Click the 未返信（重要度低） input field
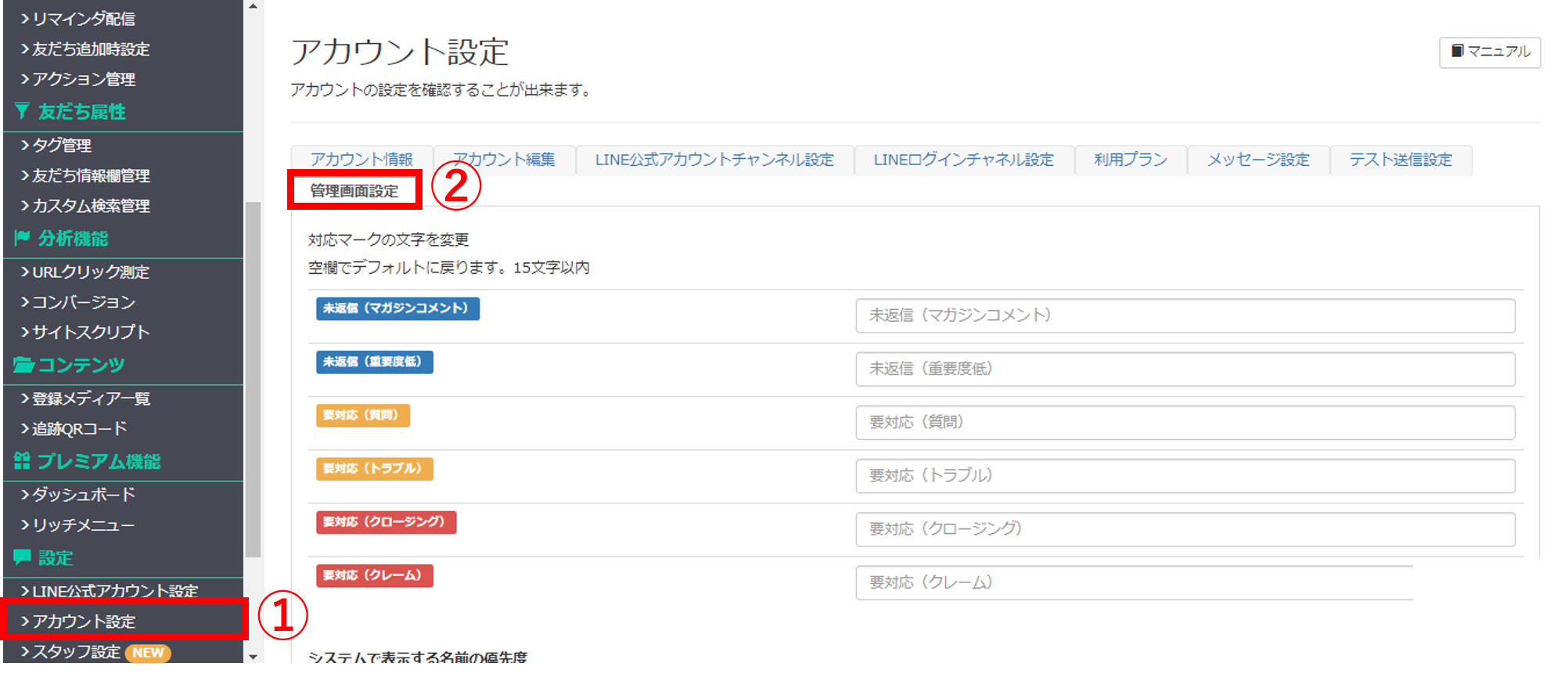This screenshot has width=1568, height=681. 1185,369
